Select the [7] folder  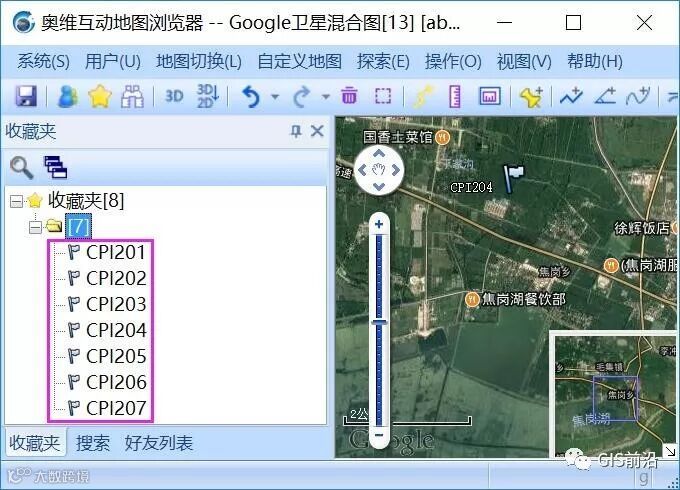78,226
